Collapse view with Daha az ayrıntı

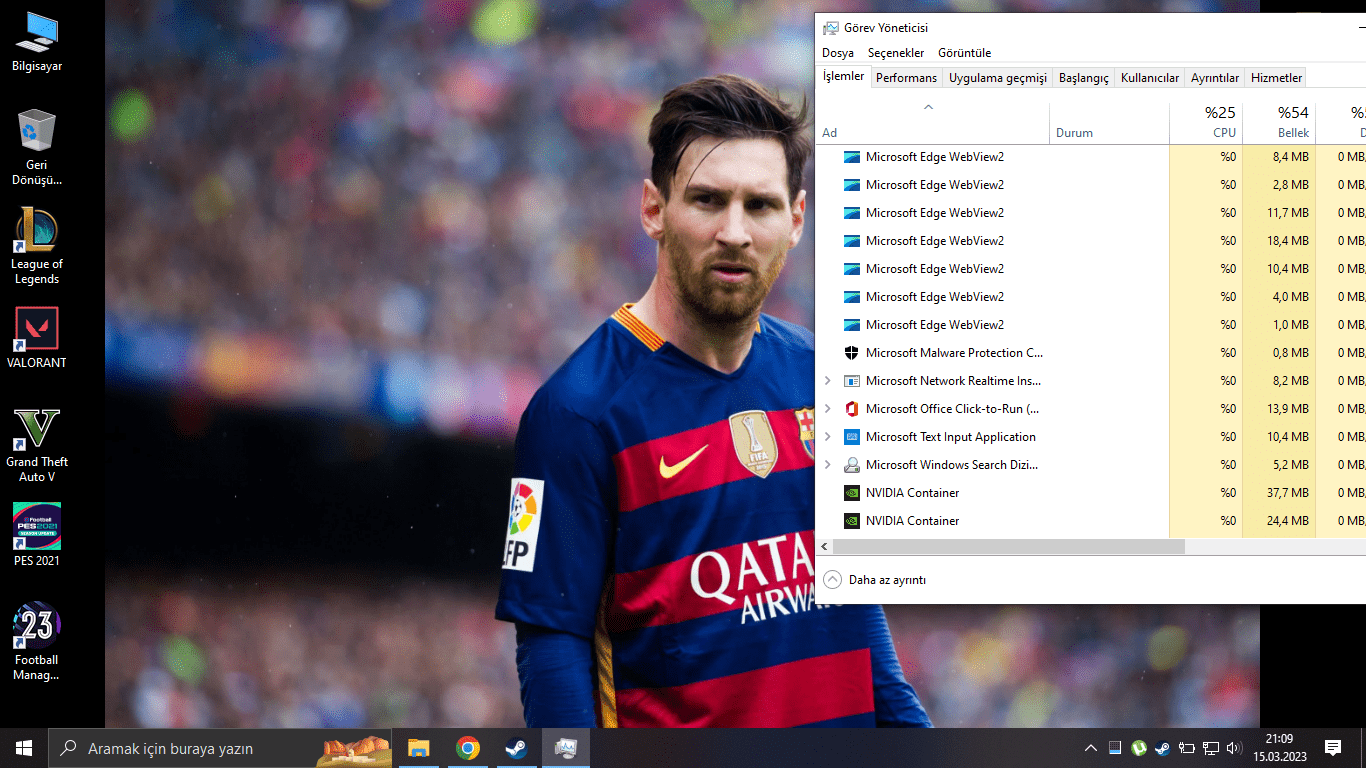click(875, 580)
